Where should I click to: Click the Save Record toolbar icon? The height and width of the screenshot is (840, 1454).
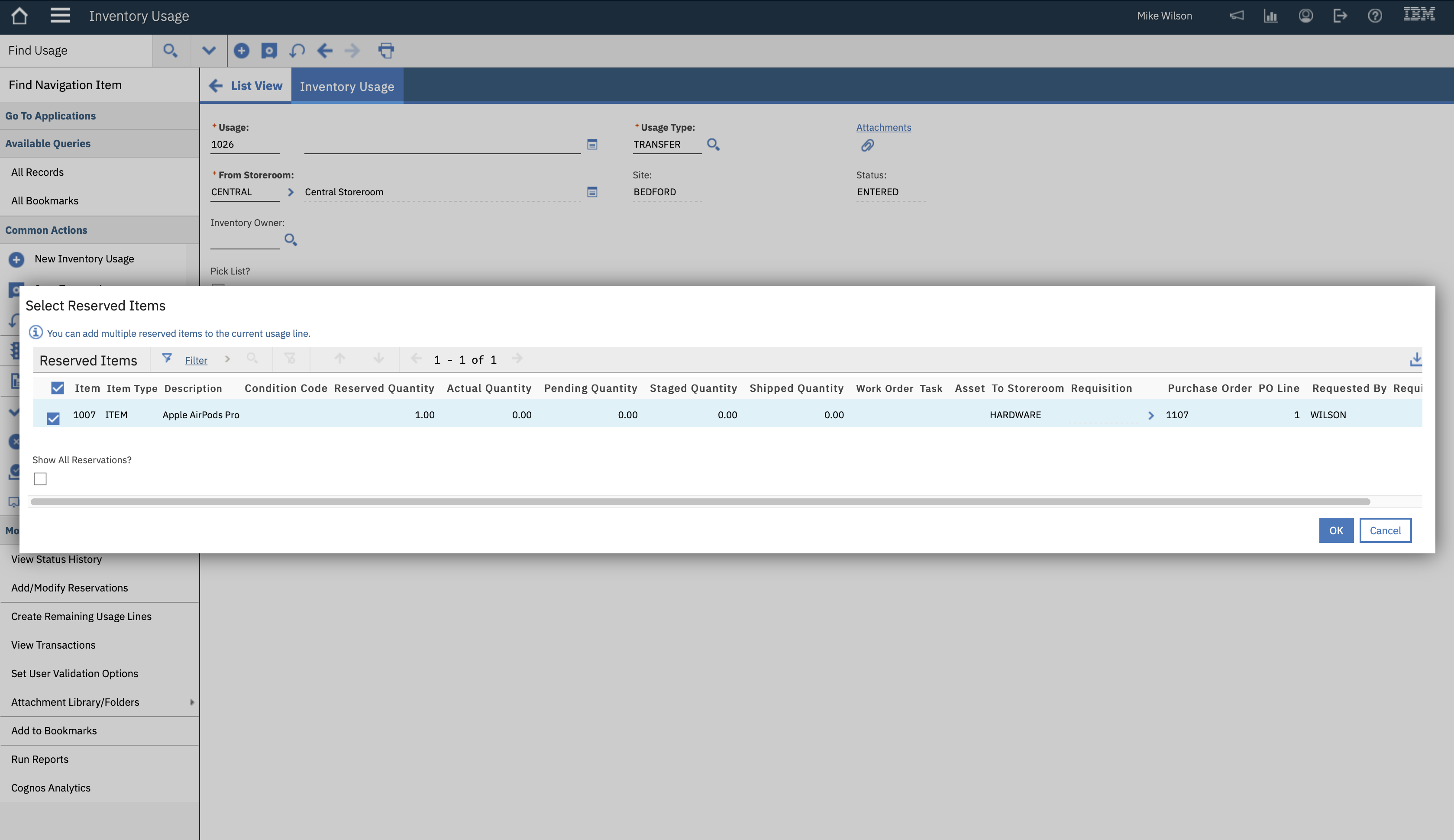(x=269, y=50)
